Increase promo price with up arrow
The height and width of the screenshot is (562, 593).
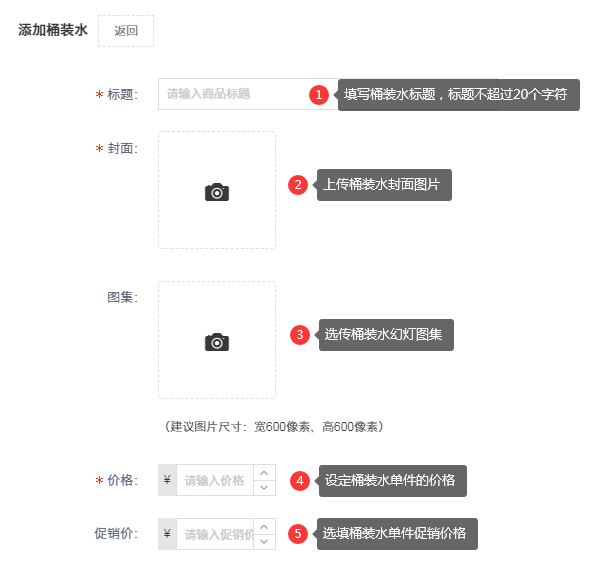[264, 526]
